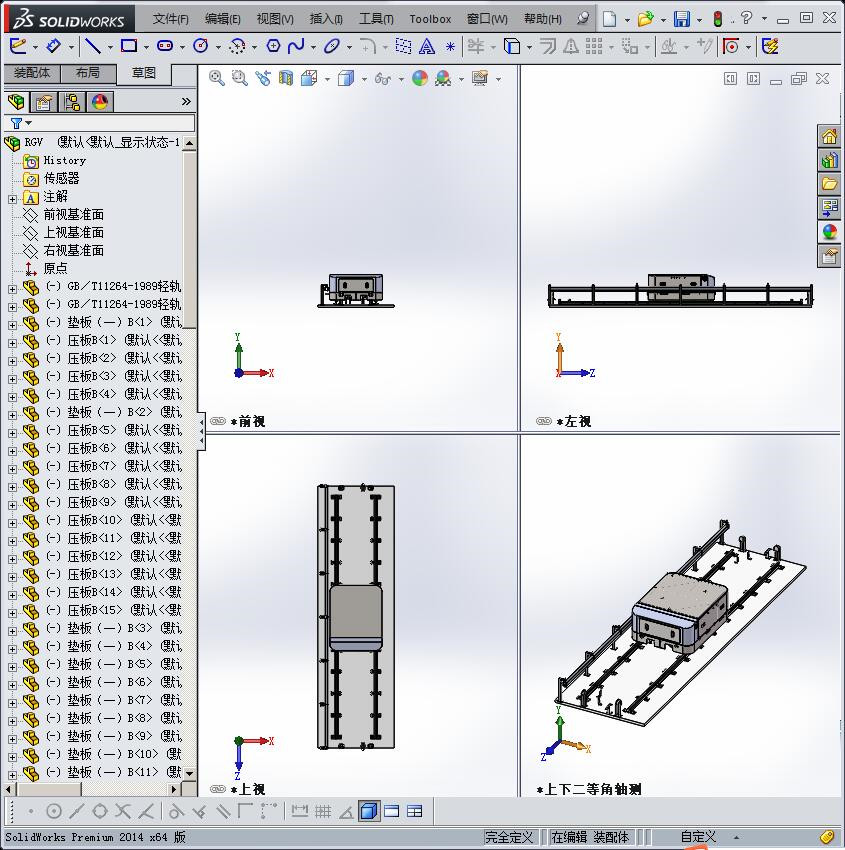The width and height of the screenshot is (845, 850).
Task: Click the Polygon sketch tool
Action: pos(273,46)
